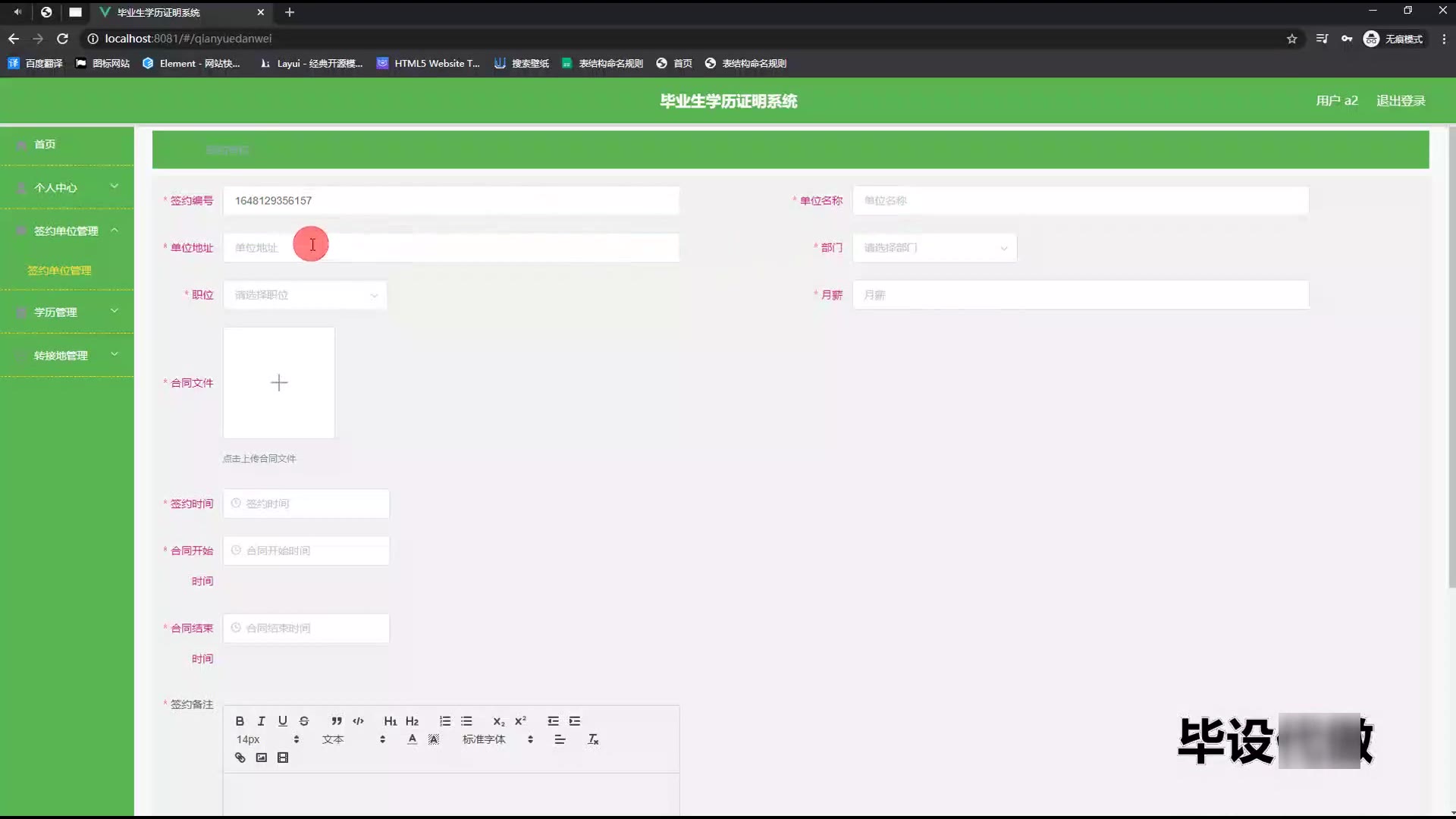Apply superscript formatting in the editor

click(x=520, y=721)
